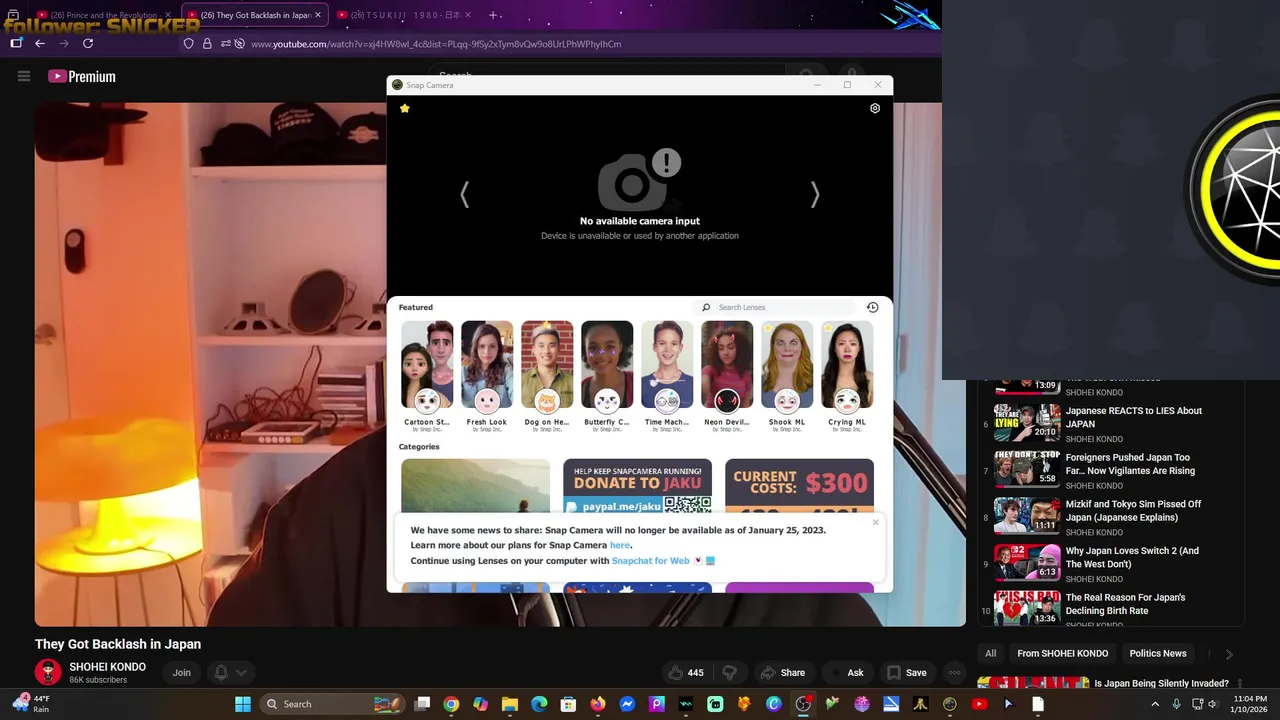The height and width of the screenshot is (720, 1280).
Task: Select the Cartoon Style lens
Action: (427, 375)
